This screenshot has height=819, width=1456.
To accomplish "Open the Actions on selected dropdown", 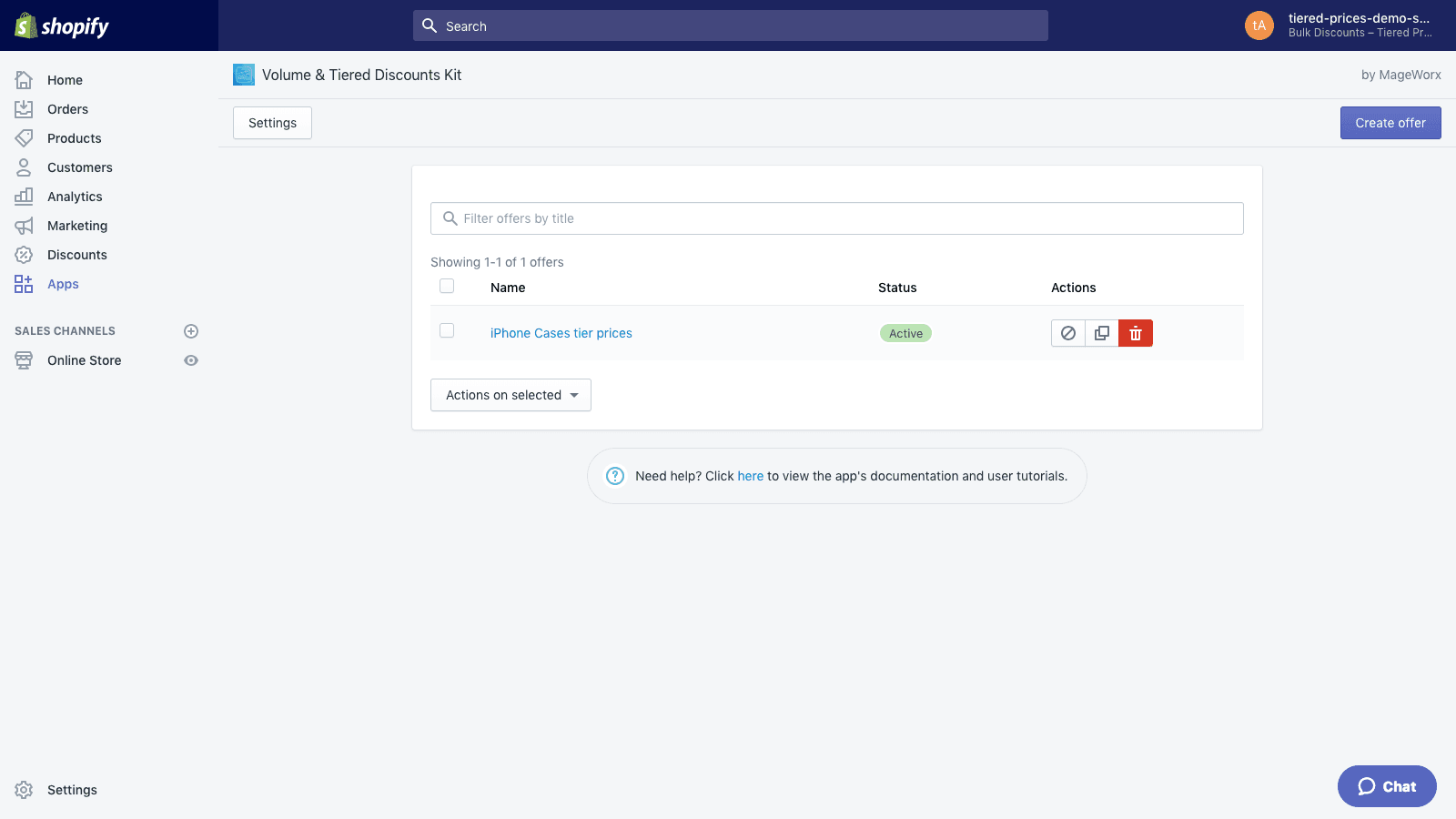I will pos(511,395).
